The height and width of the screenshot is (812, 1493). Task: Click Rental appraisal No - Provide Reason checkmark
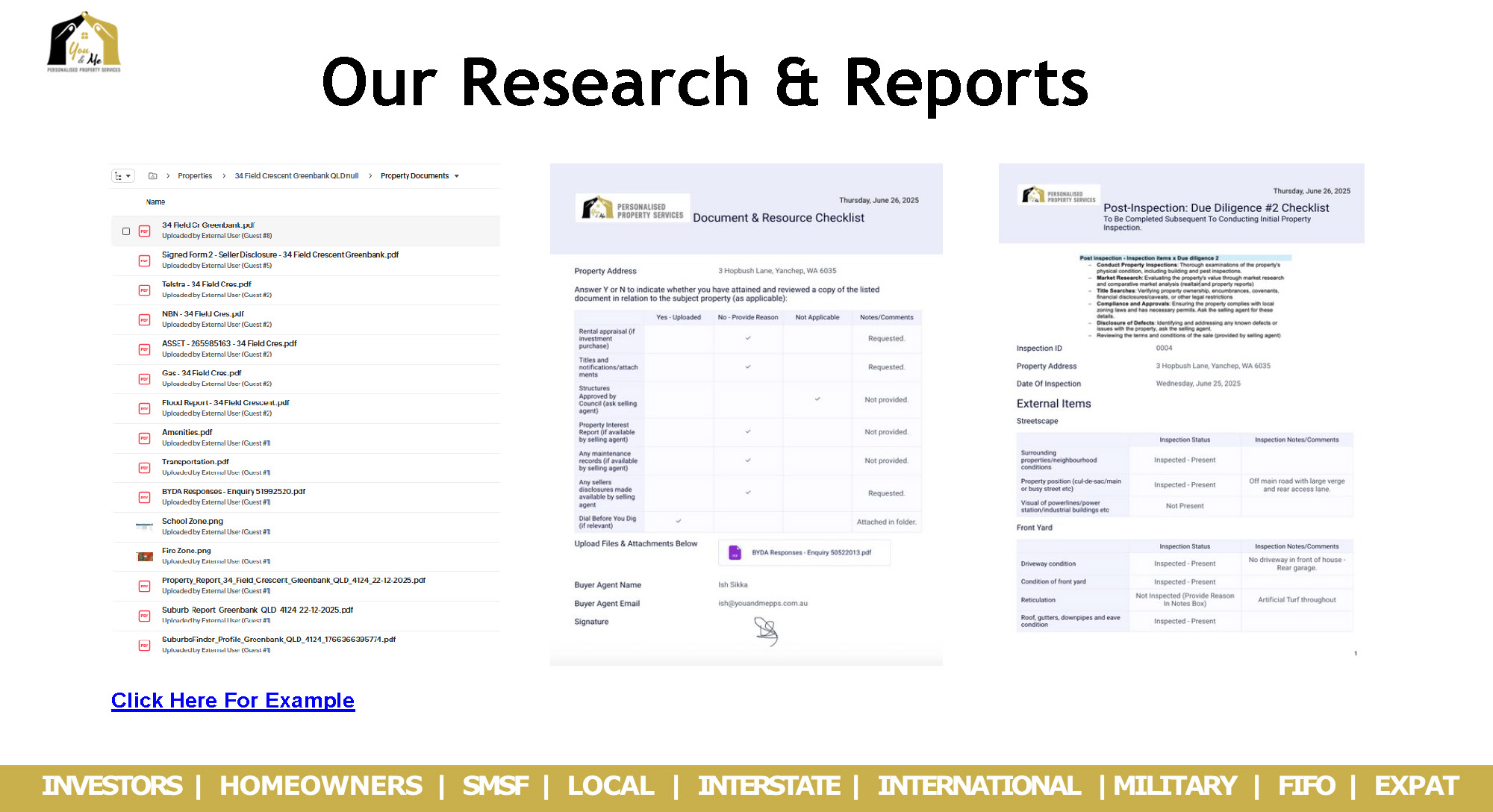pos(748,339)
